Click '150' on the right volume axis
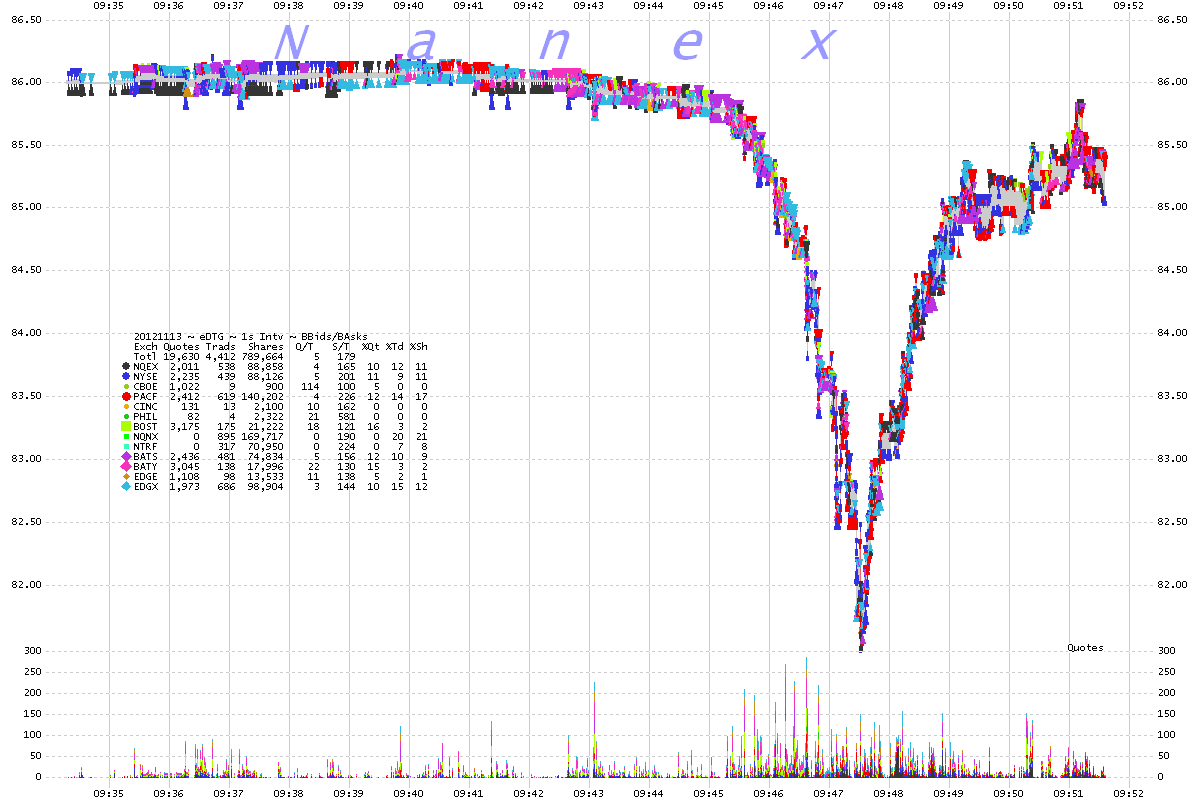Screen dimensions: 1200x800 (1167, 714)
